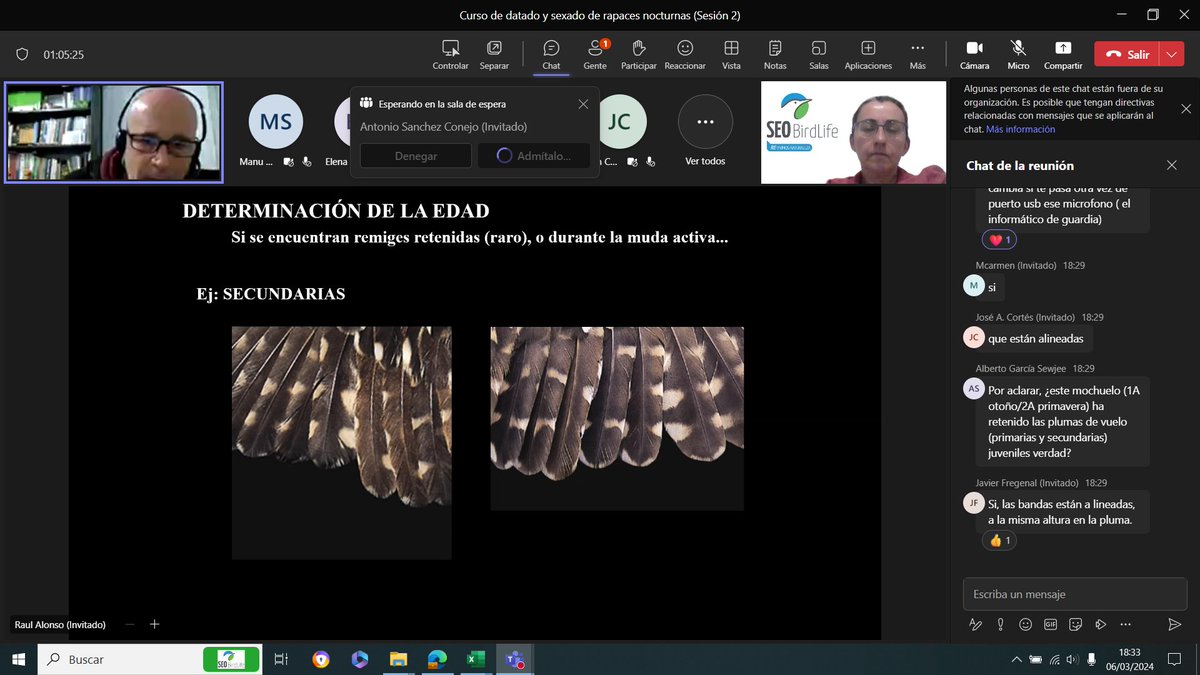Open File Explorer from taskbar
The height and width of the screenshot is (675, 1200).
point(398,659)
